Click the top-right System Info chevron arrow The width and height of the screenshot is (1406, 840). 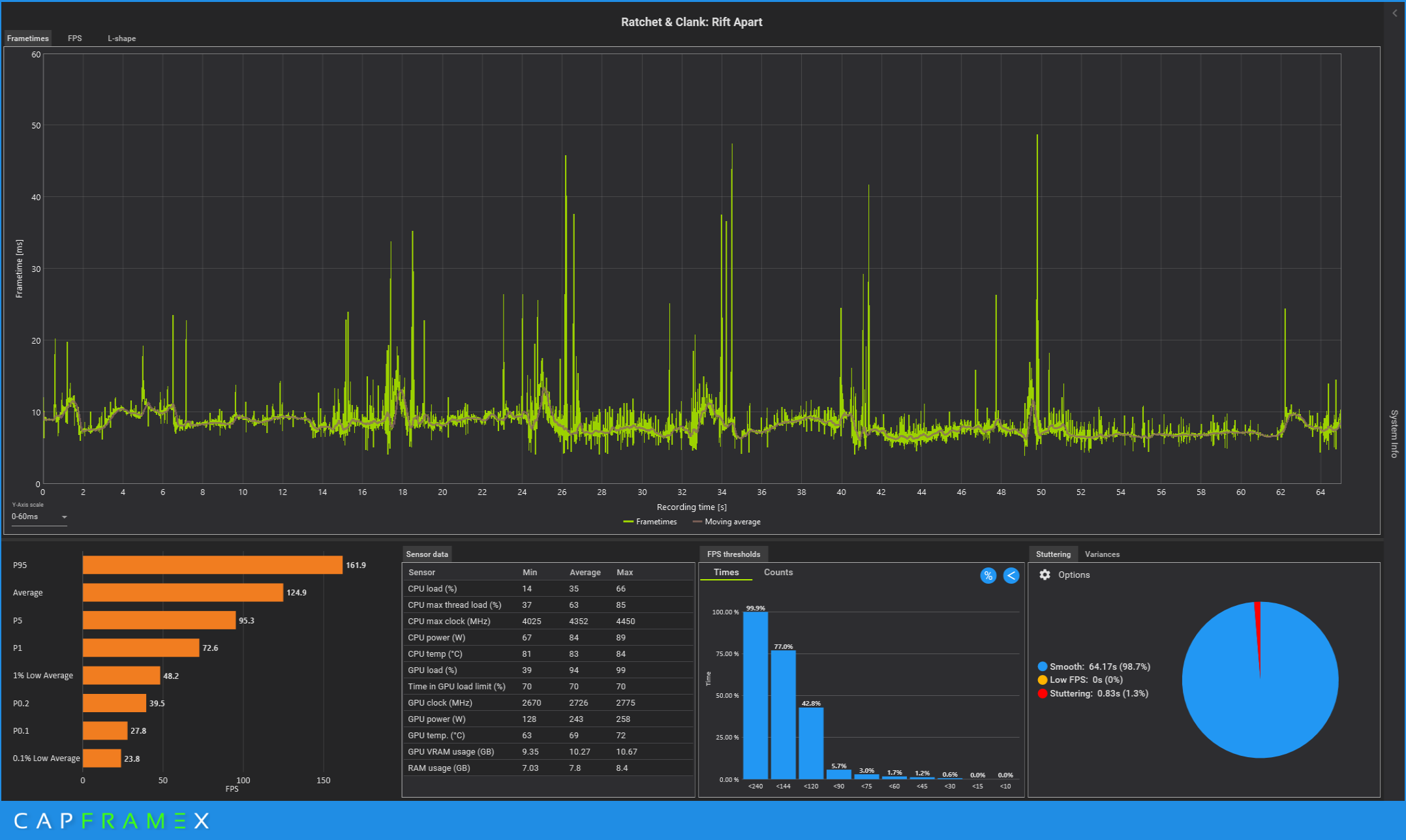[x=1395, y=13]
